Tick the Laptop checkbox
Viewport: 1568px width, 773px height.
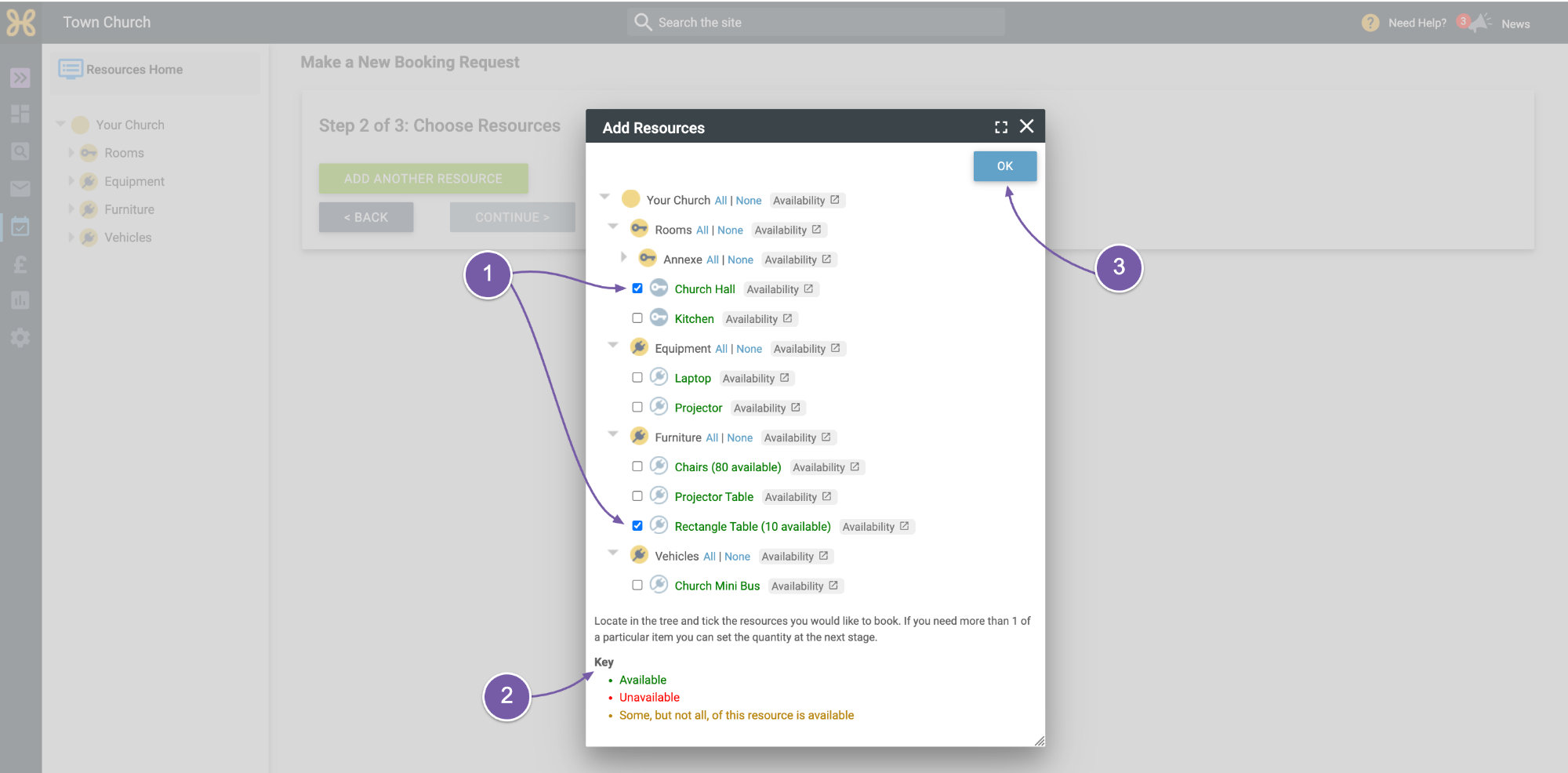pyautogui.click(x=637, y=377)
